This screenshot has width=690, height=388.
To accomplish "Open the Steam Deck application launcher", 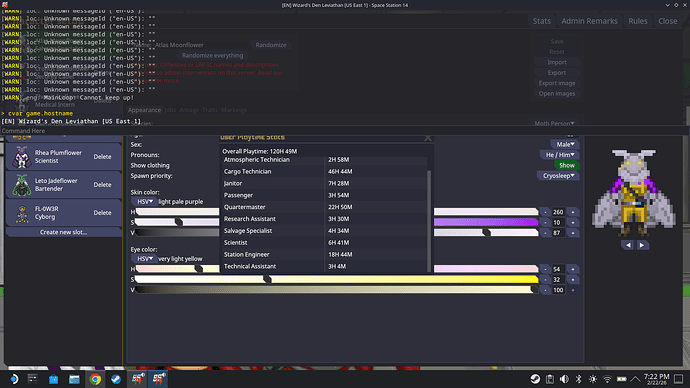I will 14,379.
